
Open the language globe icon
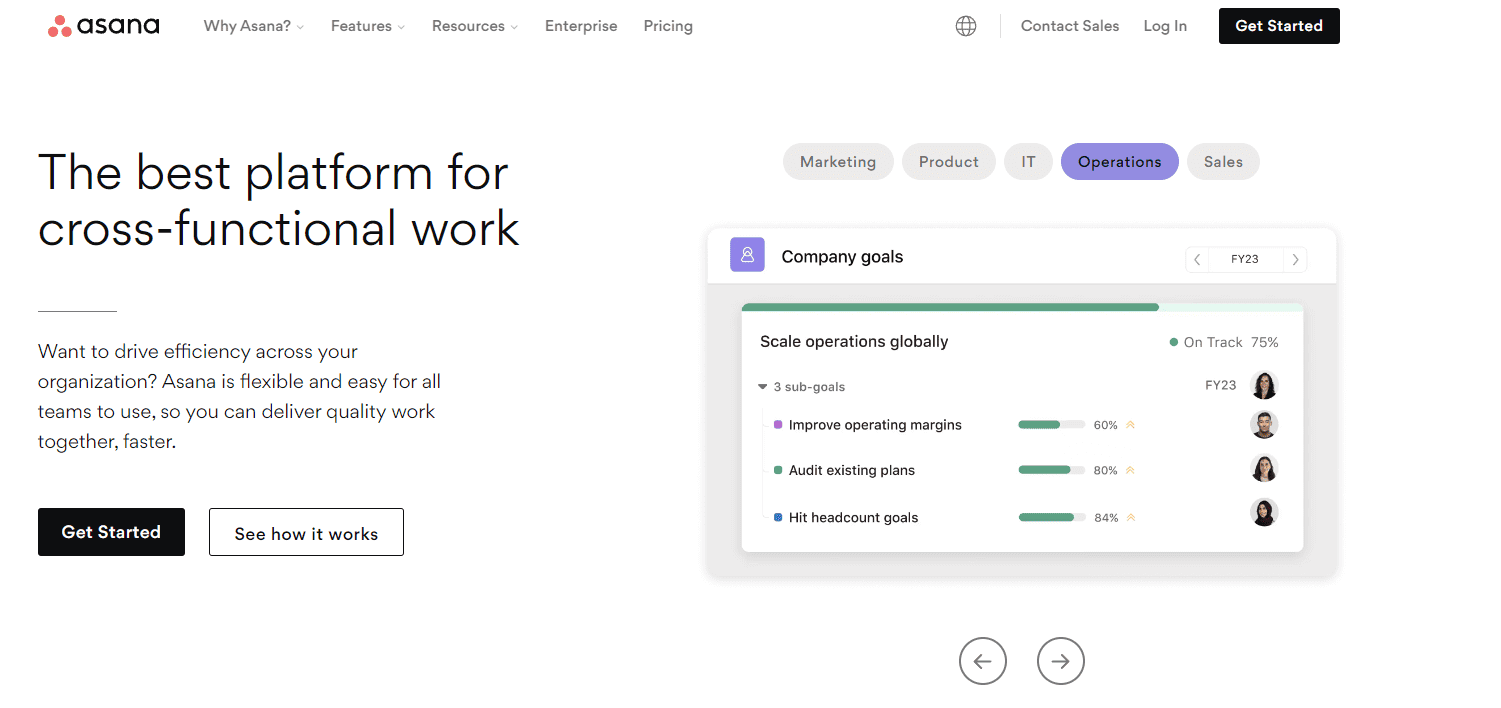click(x=966, y=26)
